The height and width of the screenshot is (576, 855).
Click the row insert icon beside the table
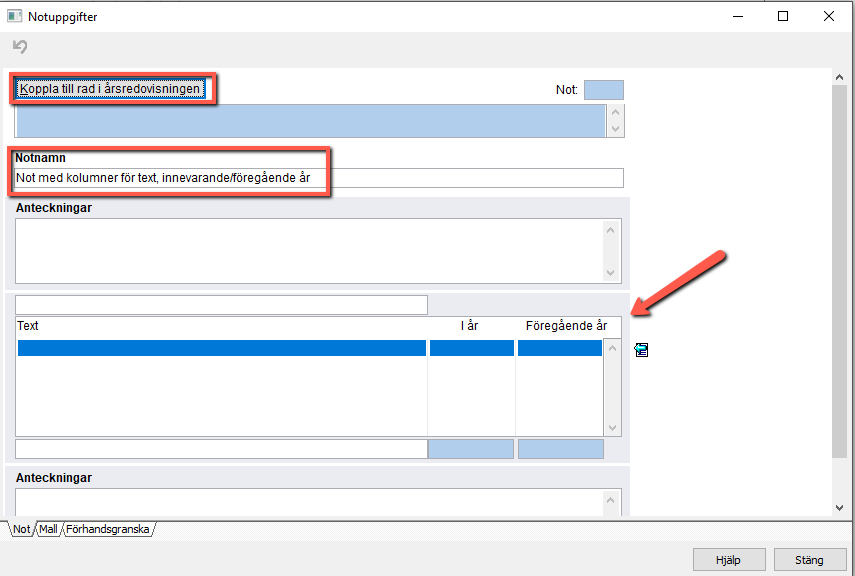coord(642,350)
